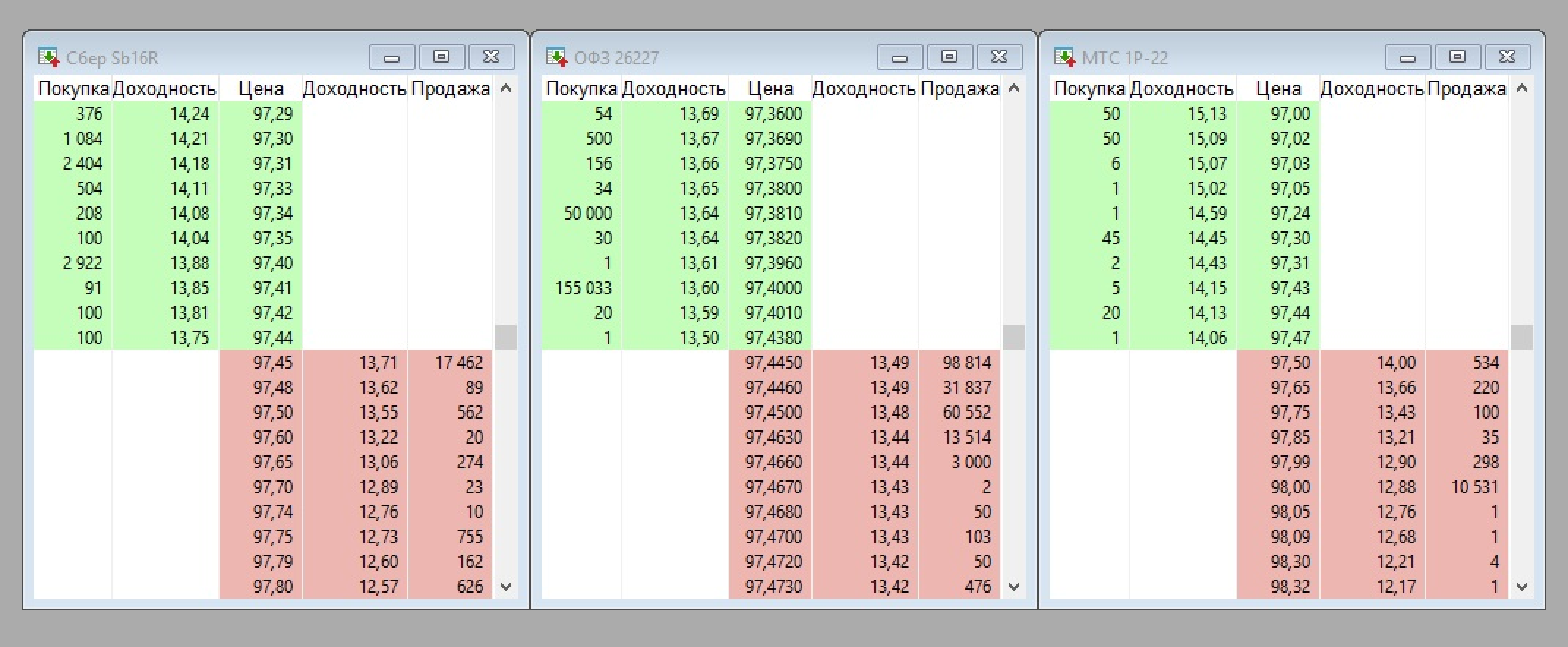Click Цена column header in Сбер Sb16R

pyautogui.click(x=261, y=89)
